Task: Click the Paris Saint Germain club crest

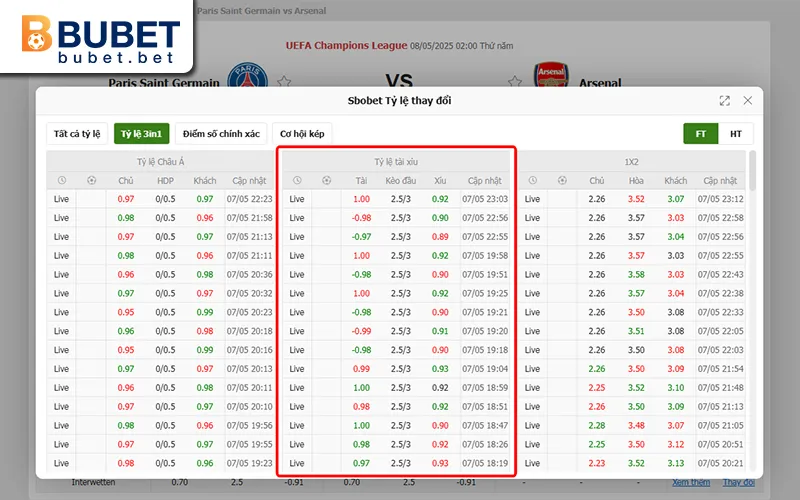Action: 247,76
